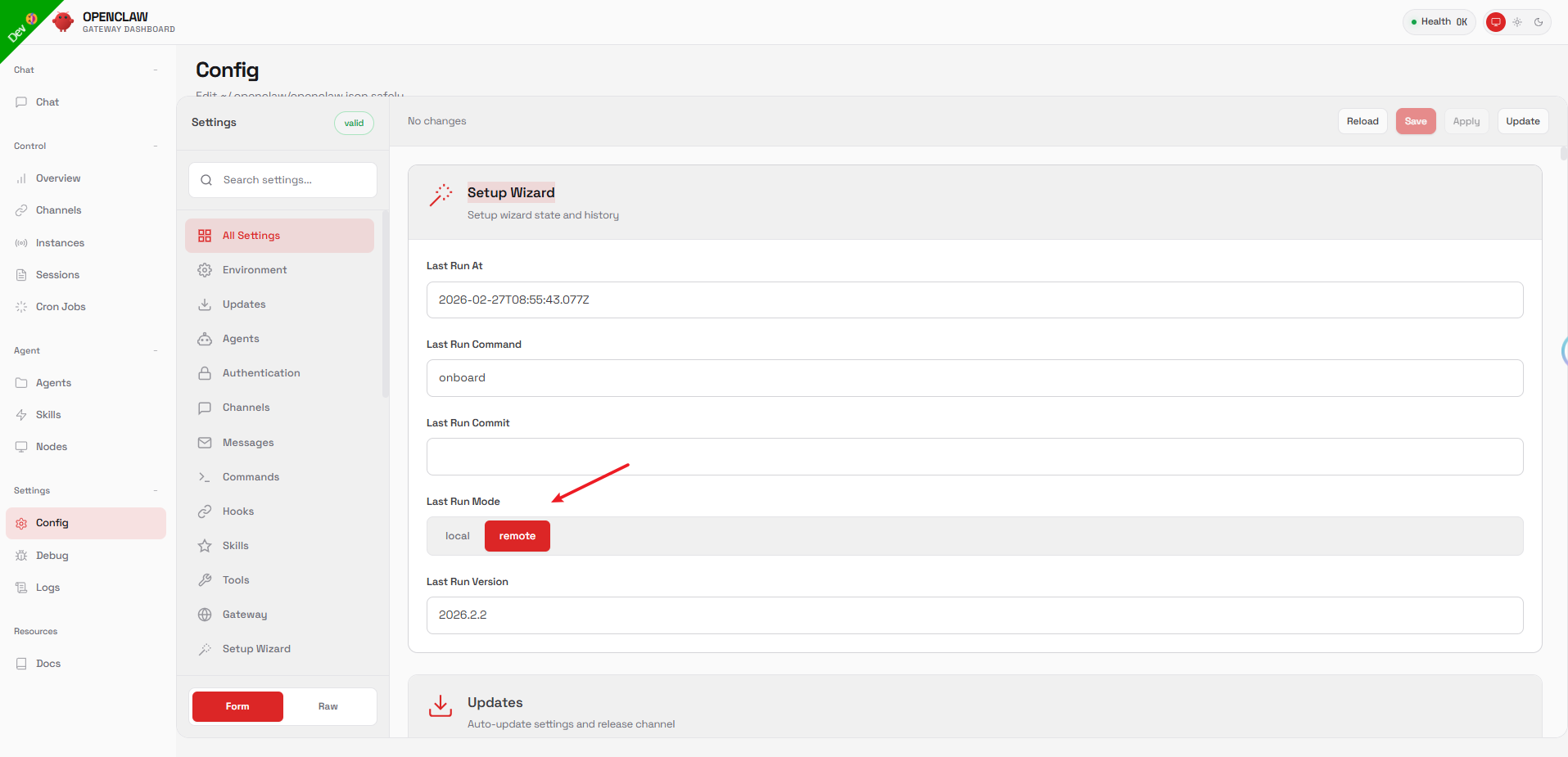Switch to dark theme moon icon
The image size is (1568, 757).
pos(1539,22)
